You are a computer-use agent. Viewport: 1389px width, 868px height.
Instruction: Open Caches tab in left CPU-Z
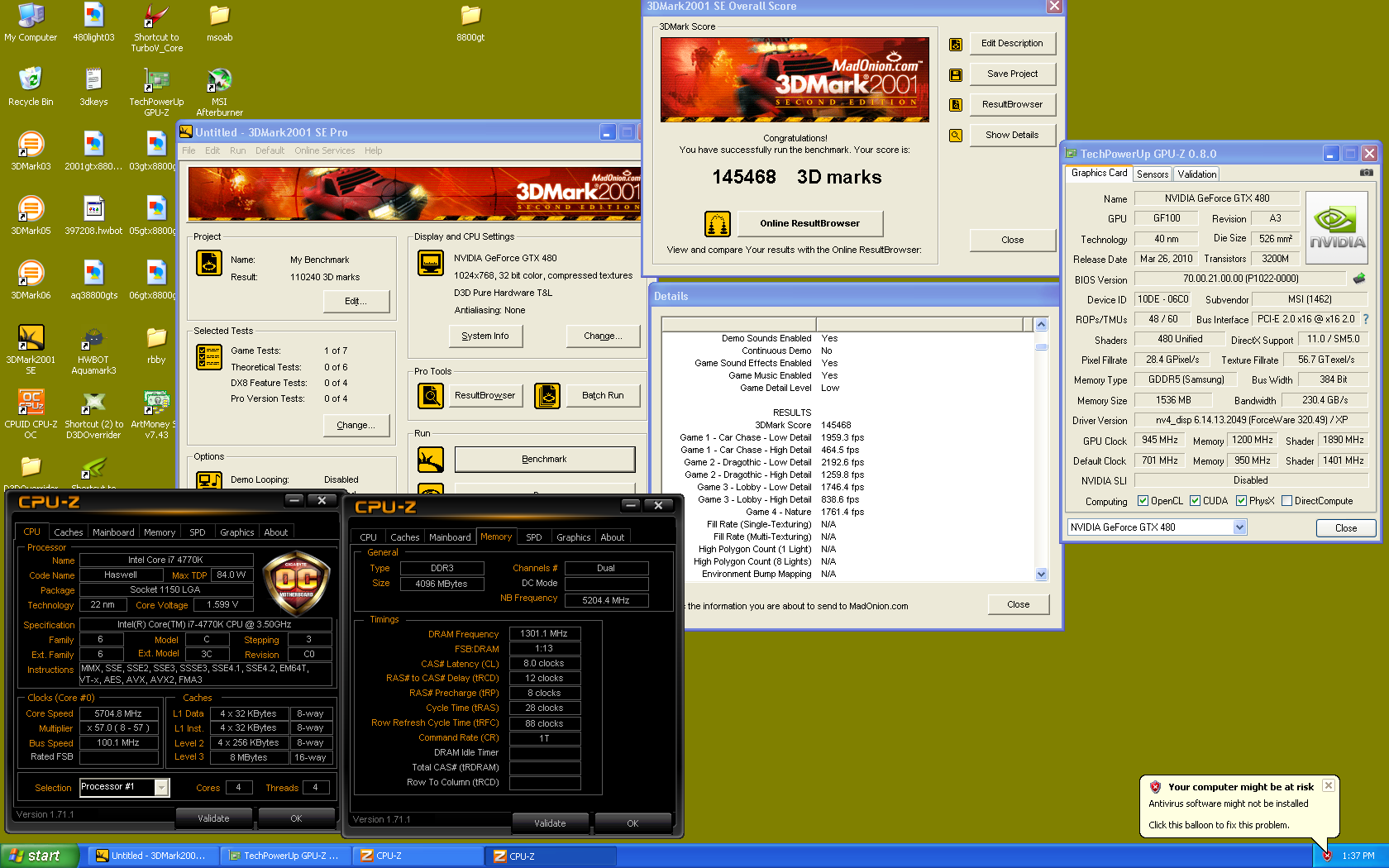pyautogui.click(x=69, y=532)
